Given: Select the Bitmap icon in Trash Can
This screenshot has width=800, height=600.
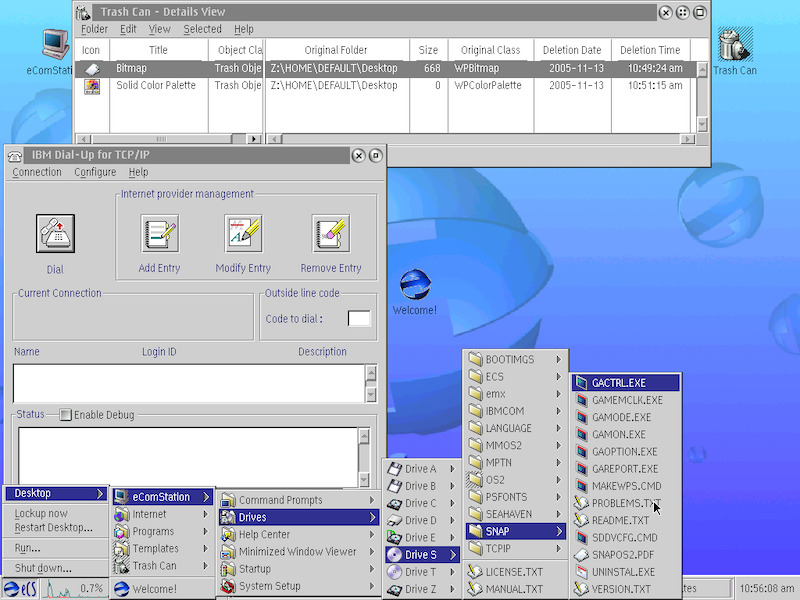Looking at the screenshot, I should click(92, 69).
